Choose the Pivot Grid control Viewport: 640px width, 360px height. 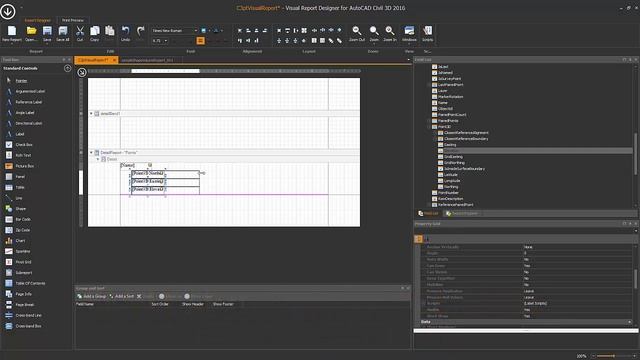click(x=23, y=262)
